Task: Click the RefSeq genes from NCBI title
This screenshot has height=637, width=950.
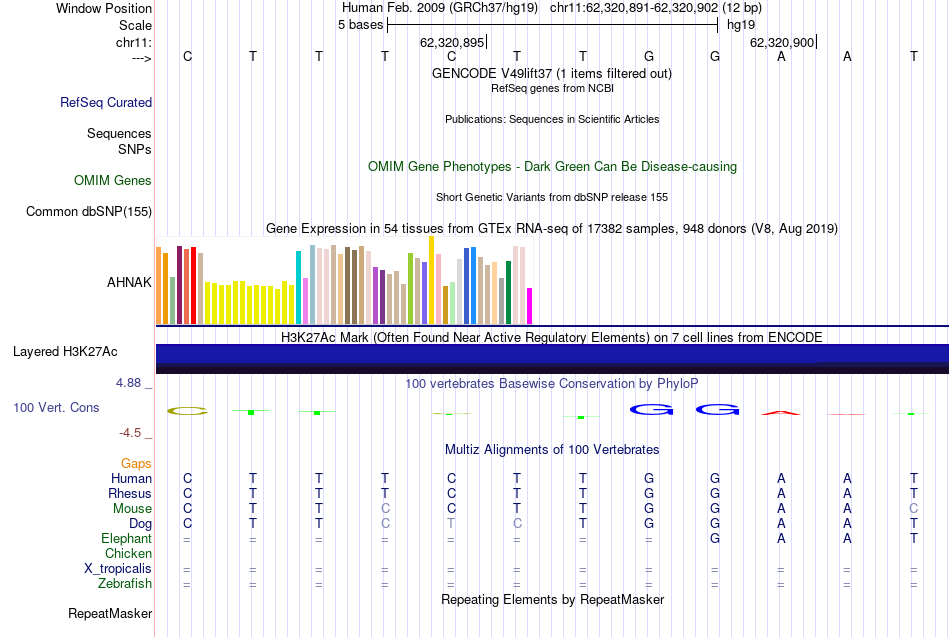Action: pyautogui.click(x=552, y=88)
